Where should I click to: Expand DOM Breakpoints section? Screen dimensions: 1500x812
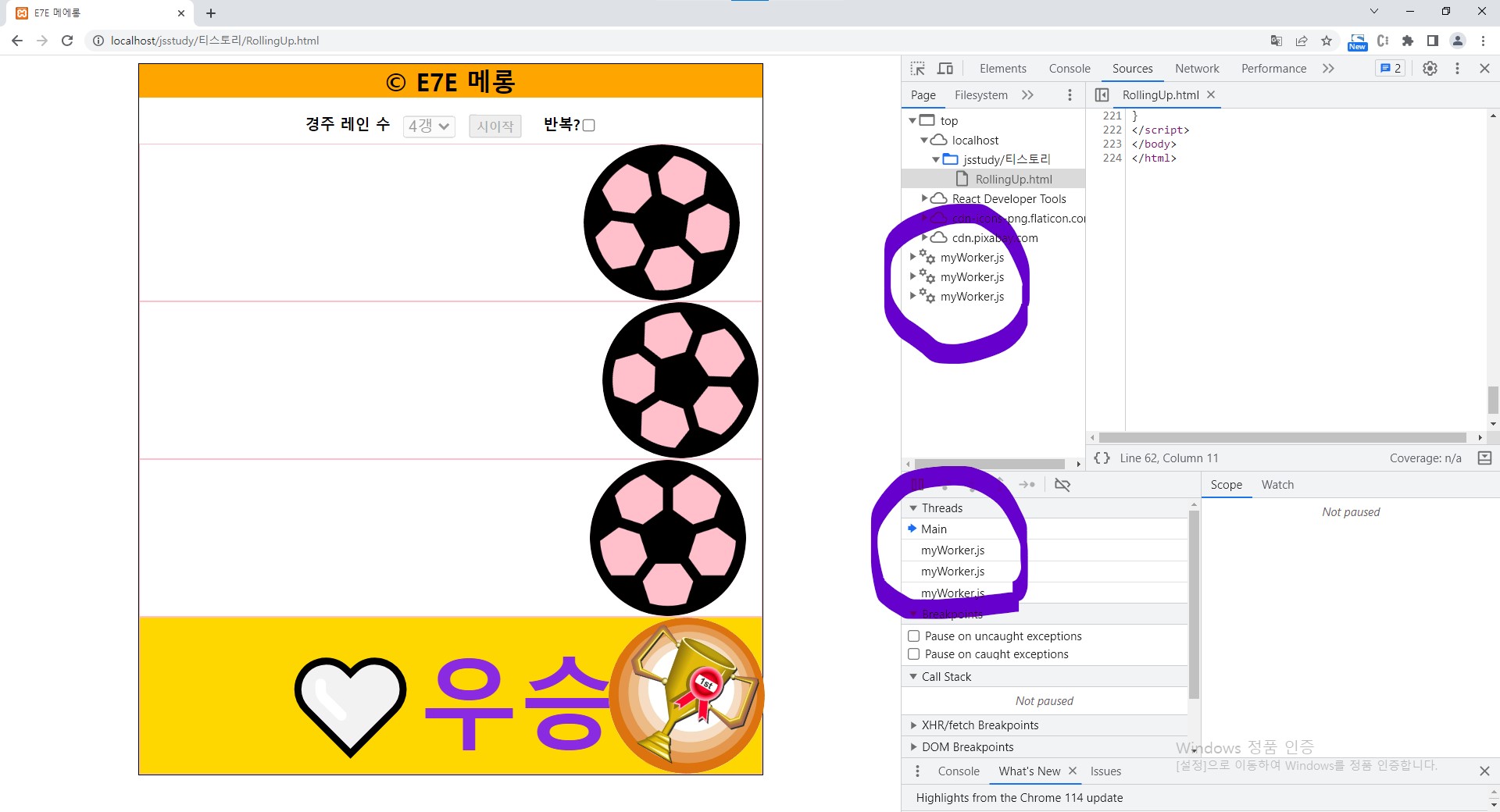click(913, 747)
